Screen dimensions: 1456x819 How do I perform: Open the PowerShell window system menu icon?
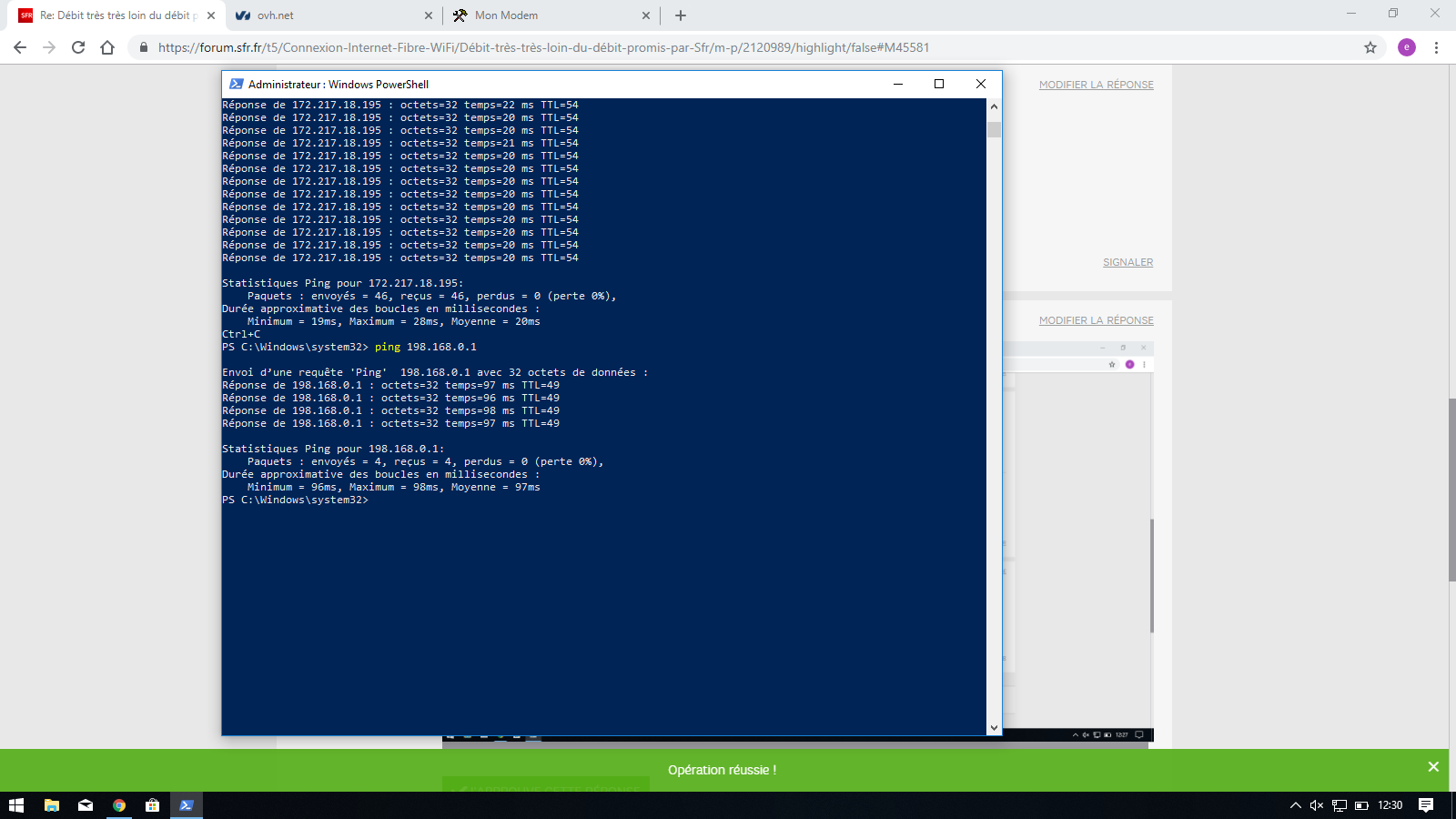click(237, 84)
